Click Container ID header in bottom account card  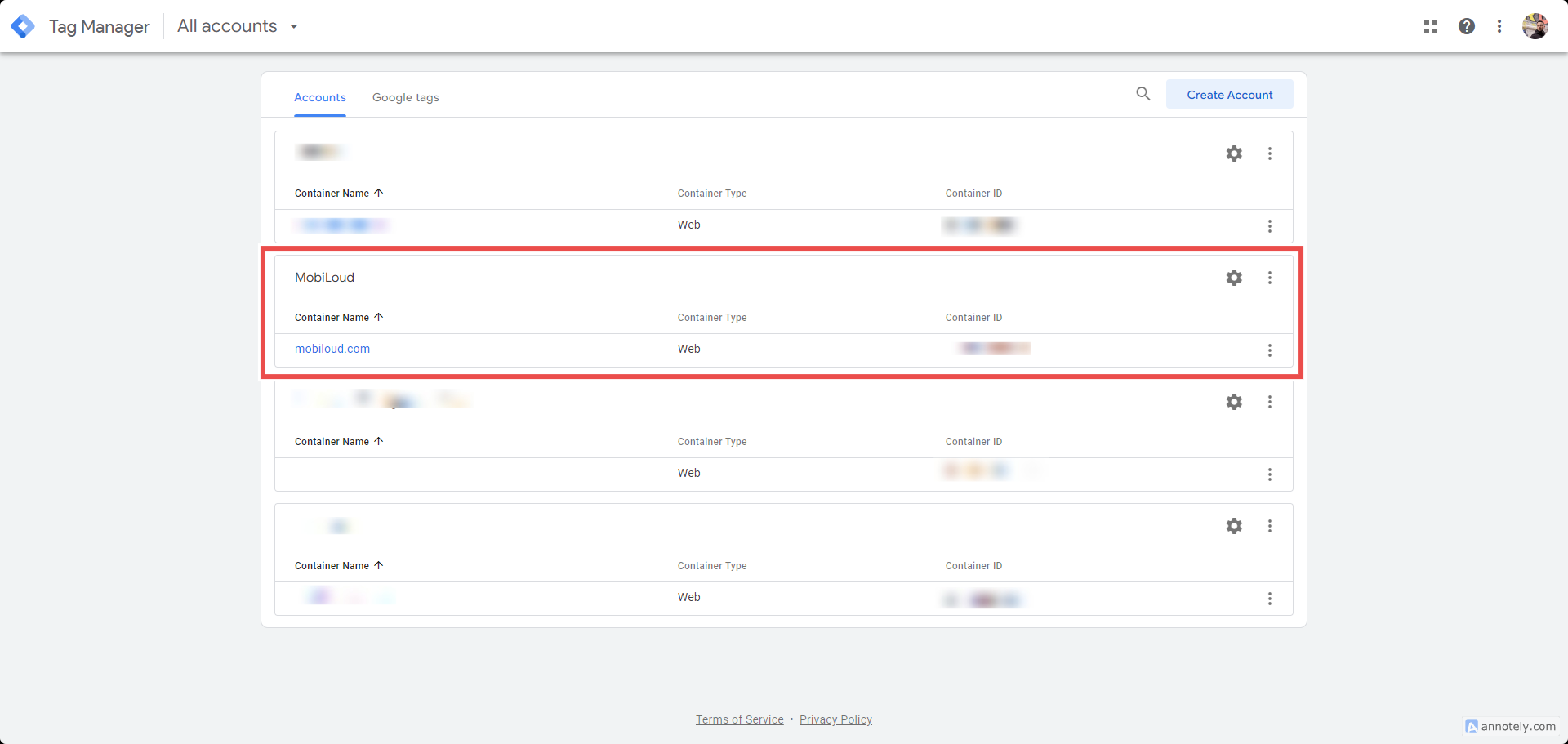coord(973,566)
